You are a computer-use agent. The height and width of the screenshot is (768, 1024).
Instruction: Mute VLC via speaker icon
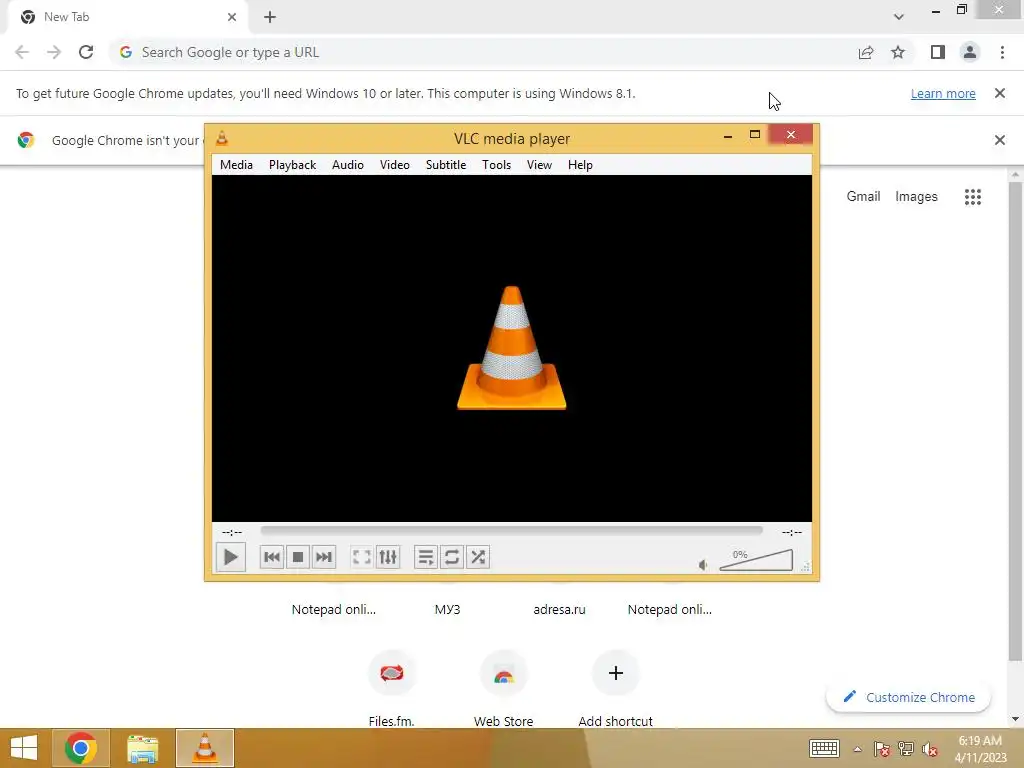703,565
